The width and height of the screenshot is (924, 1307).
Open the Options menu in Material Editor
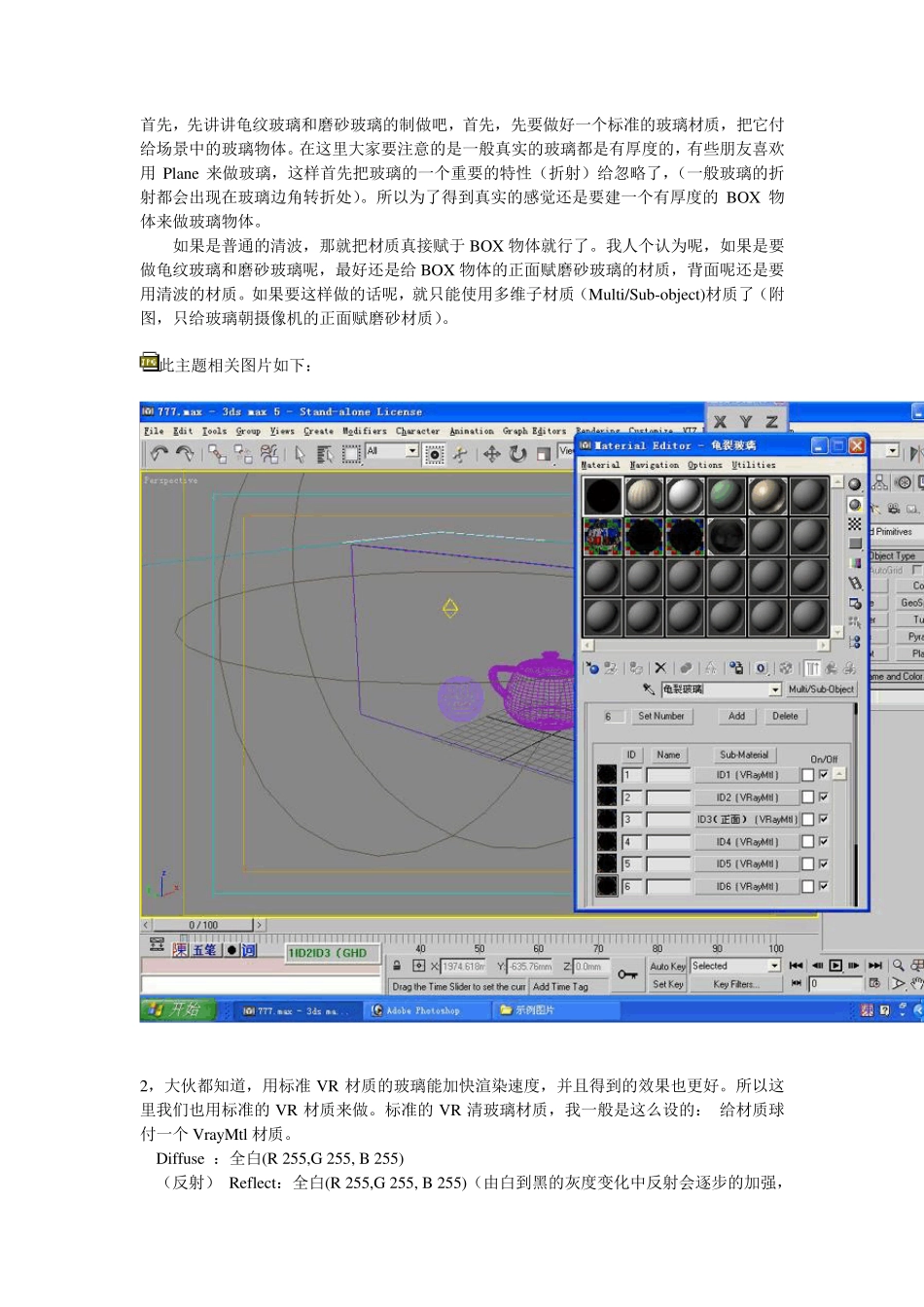coord(705,465)
